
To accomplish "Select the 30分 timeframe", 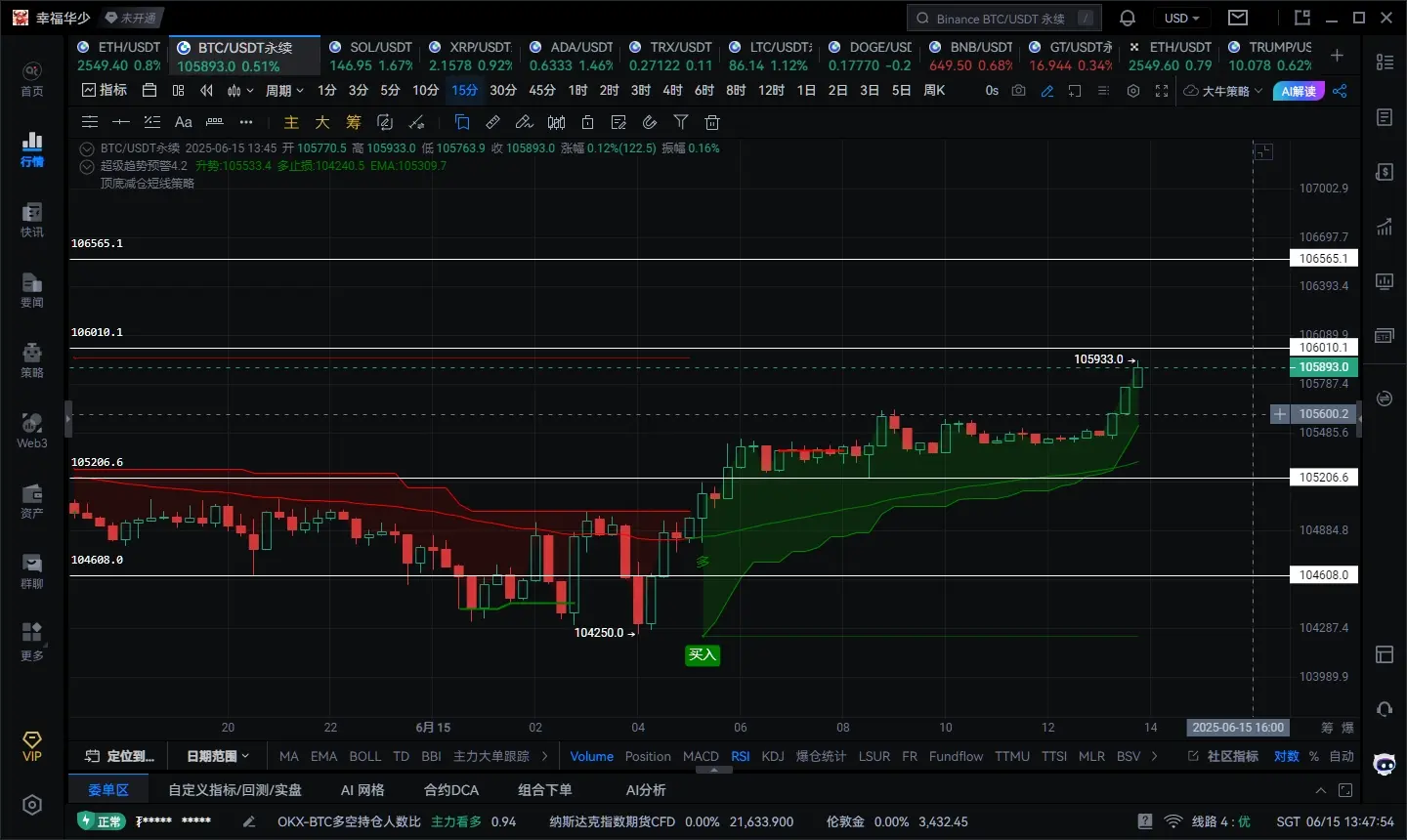I will click(503, 91).
